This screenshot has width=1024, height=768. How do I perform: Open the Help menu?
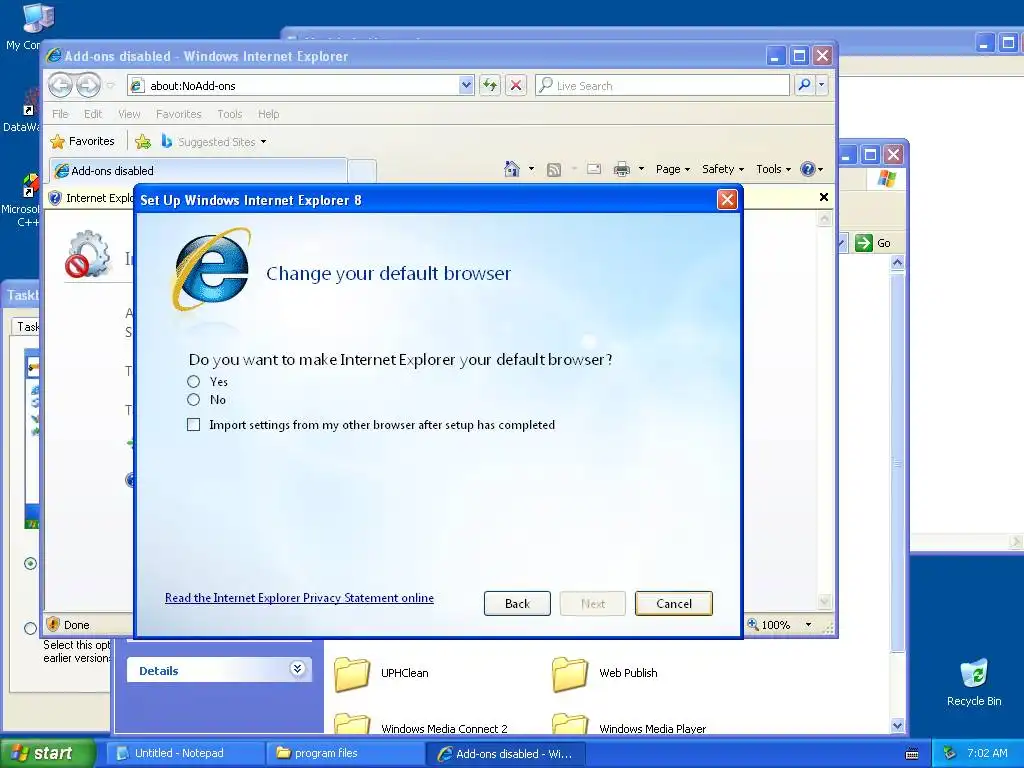[x=268, y=114]
